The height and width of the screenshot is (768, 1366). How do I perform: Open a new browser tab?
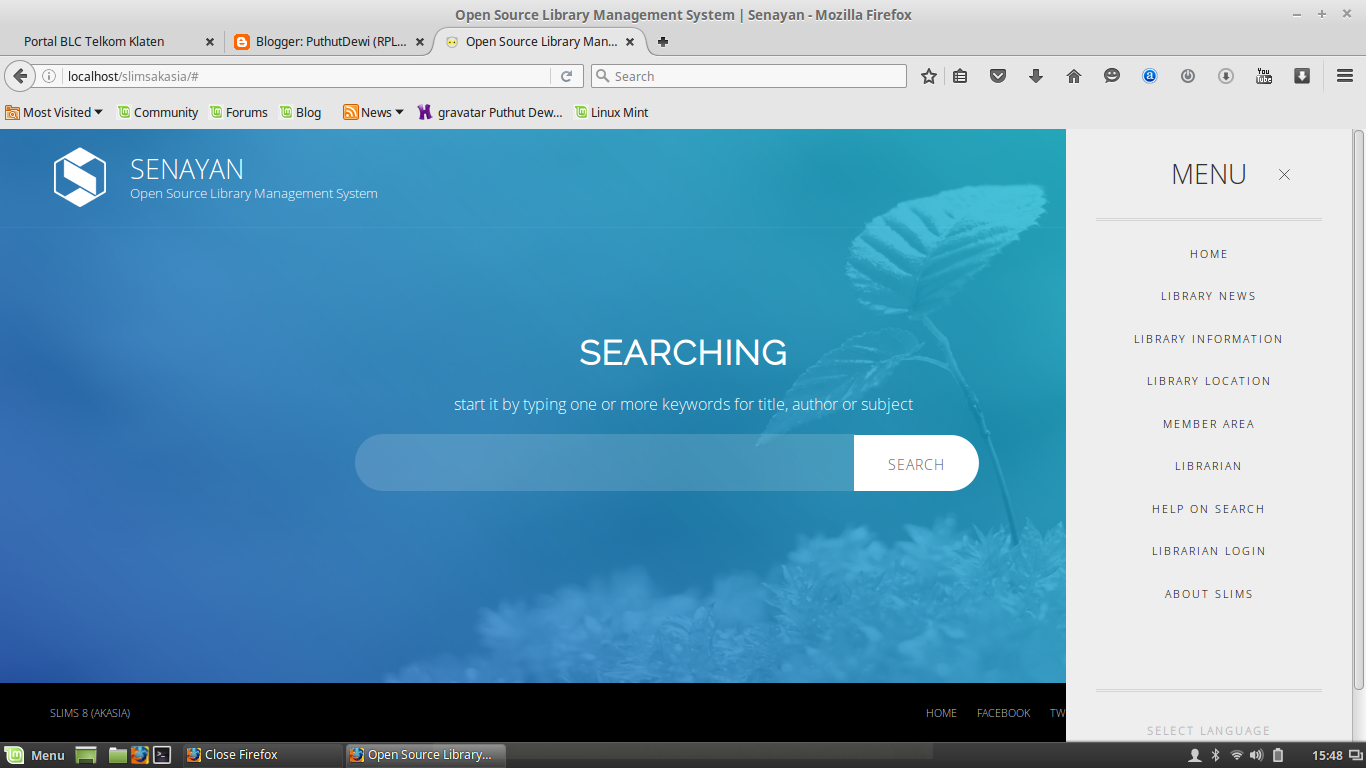coord(662,42)
